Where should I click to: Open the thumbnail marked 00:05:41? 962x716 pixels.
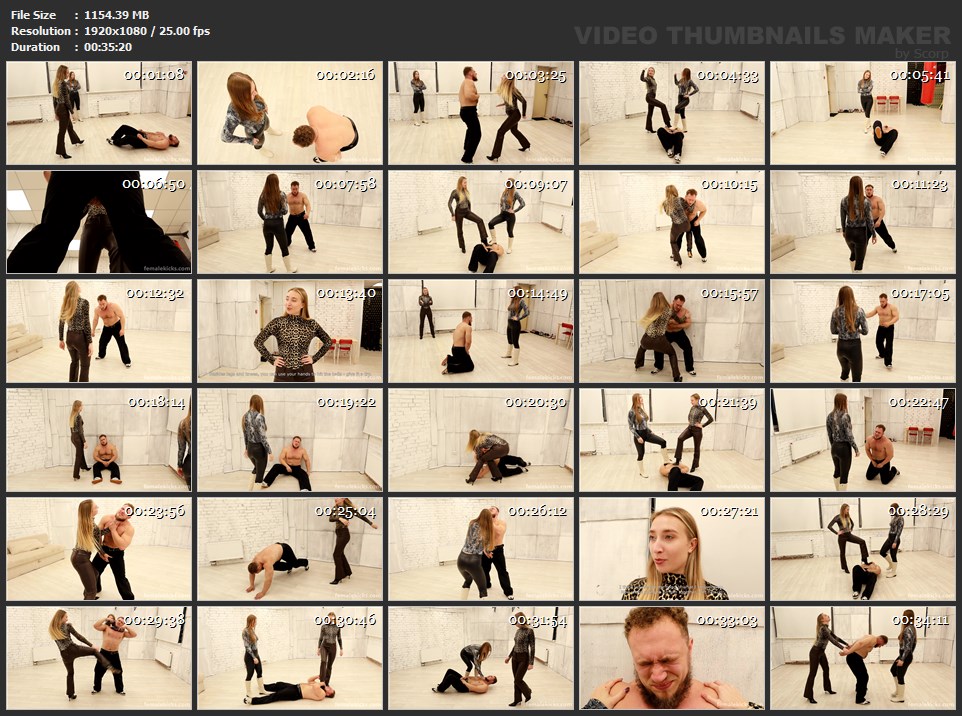(862, 113)
